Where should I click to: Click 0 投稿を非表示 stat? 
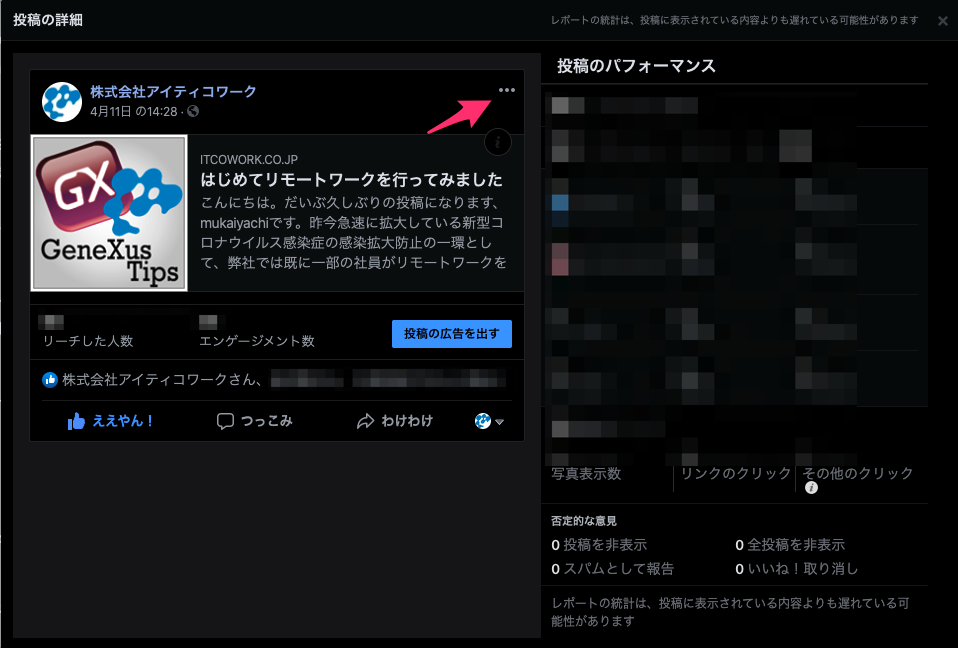click(x=599, y=545)
